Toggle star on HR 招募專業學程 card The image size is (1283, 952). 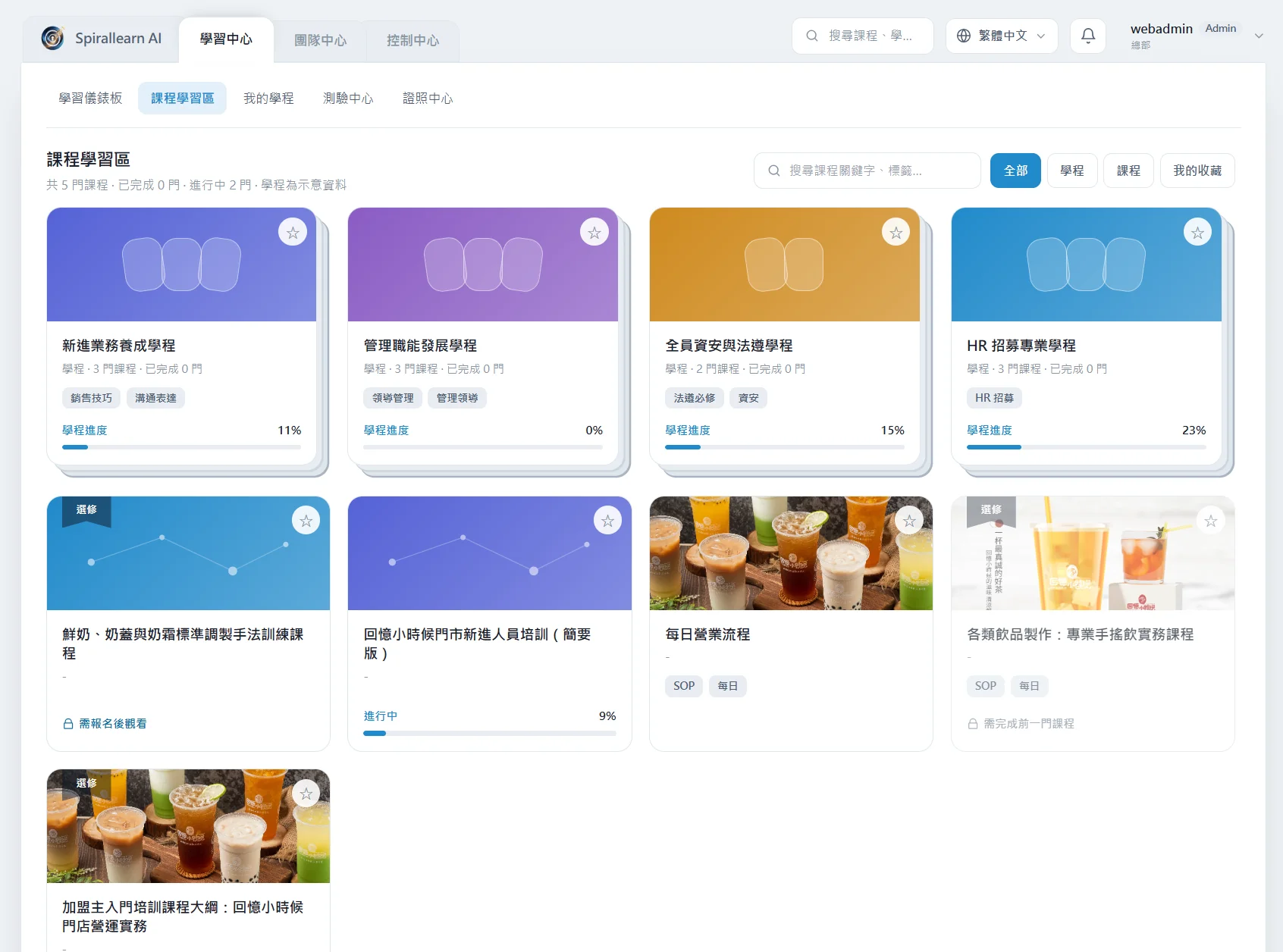click(1198, 232)
